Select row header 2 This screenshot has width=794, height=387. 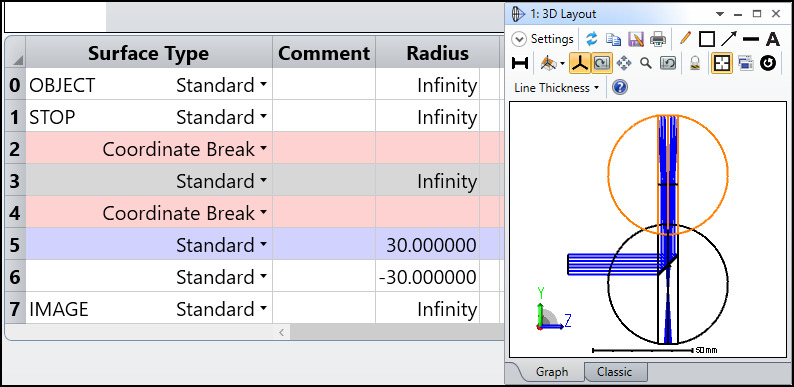pyautogui.click(x=15, y=149)
